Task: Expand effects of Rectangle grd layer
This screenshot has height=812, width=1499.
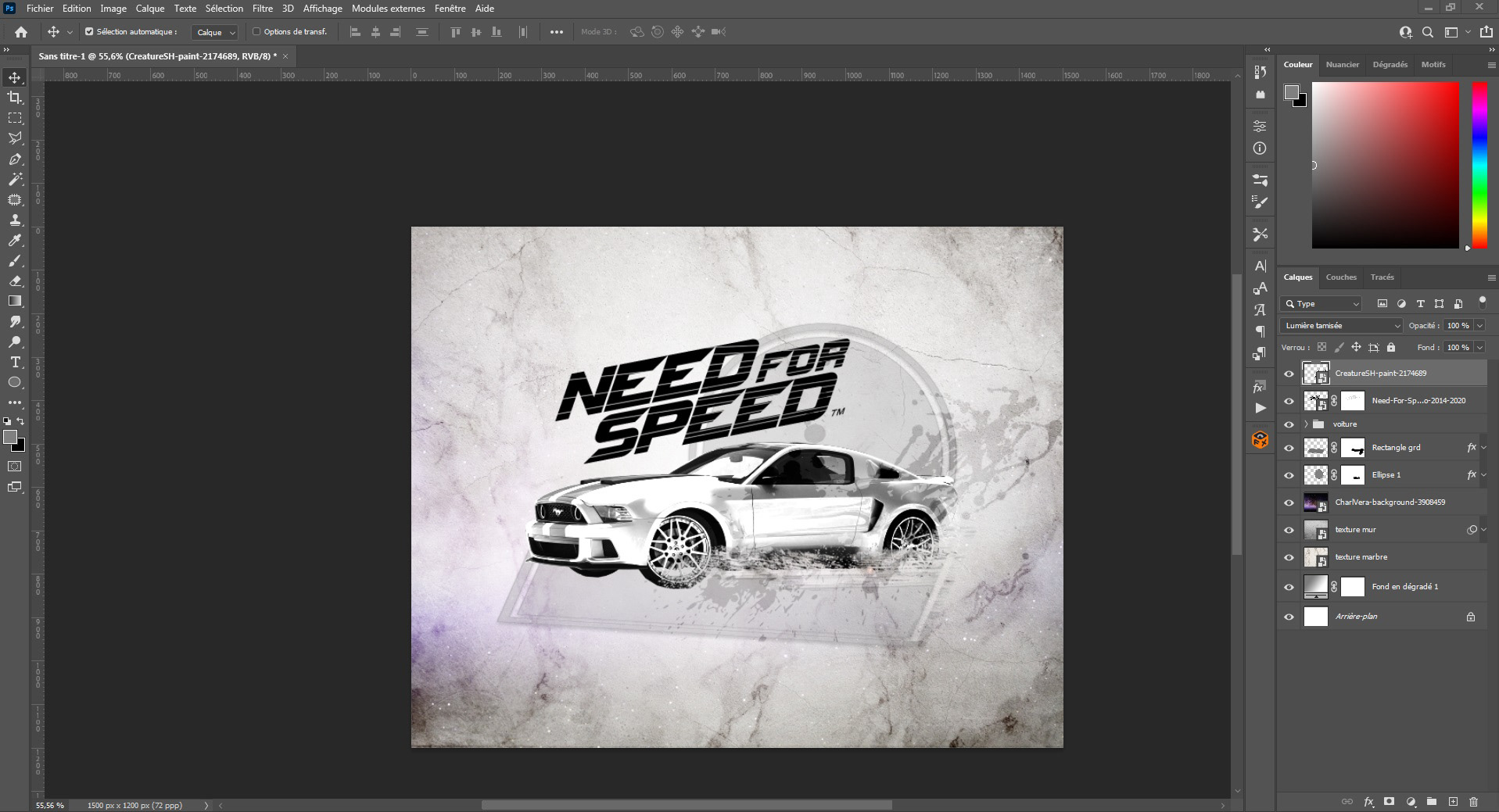Action: pyautogui.click(x=1484, y=448)
